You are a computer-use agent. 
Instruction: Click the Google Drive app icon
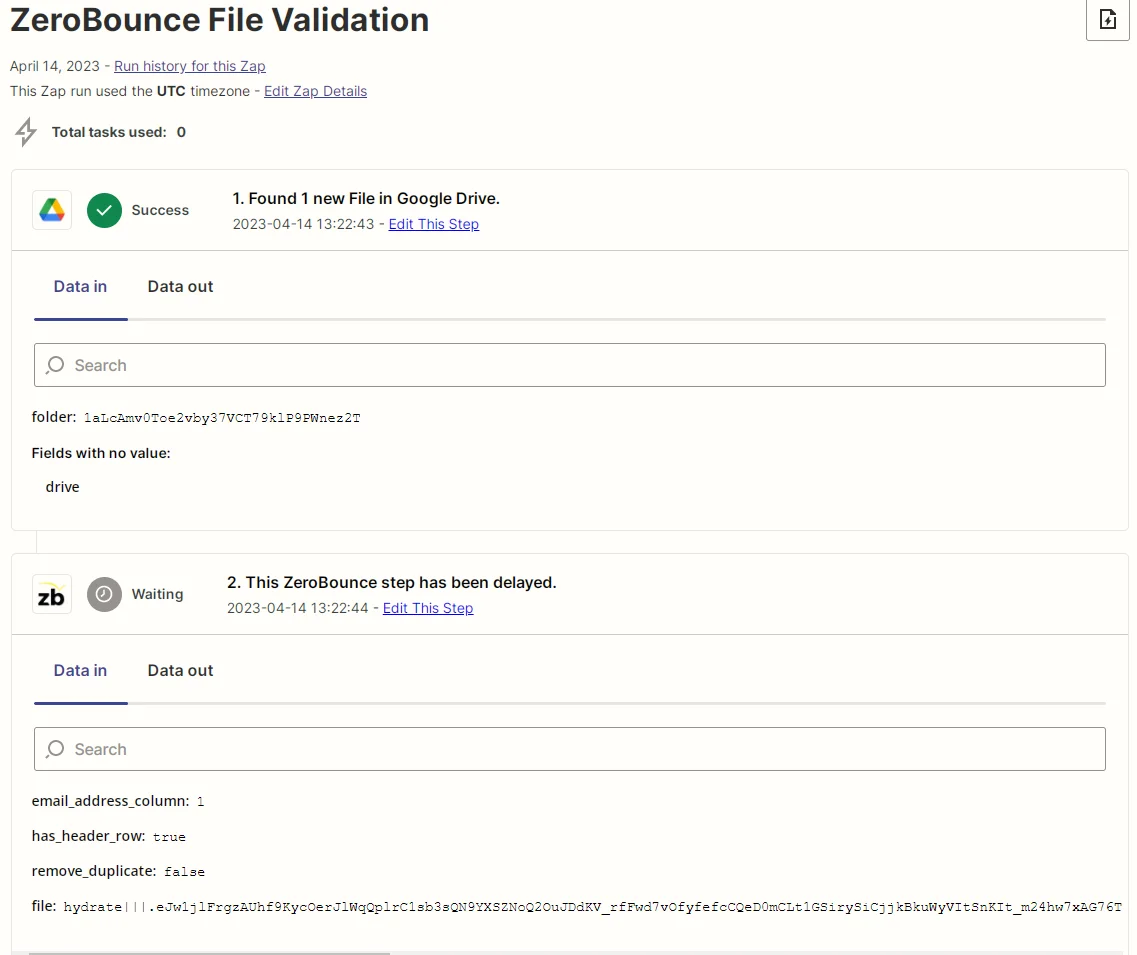tap(51, 210)
